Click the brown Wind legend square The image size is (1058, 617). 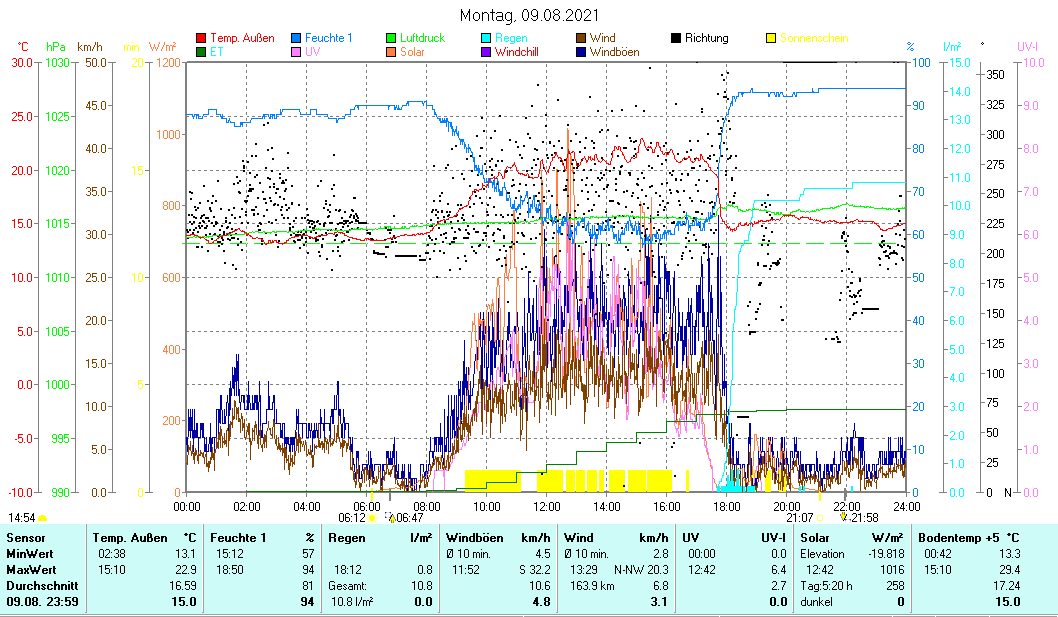(x=580, y=38)
